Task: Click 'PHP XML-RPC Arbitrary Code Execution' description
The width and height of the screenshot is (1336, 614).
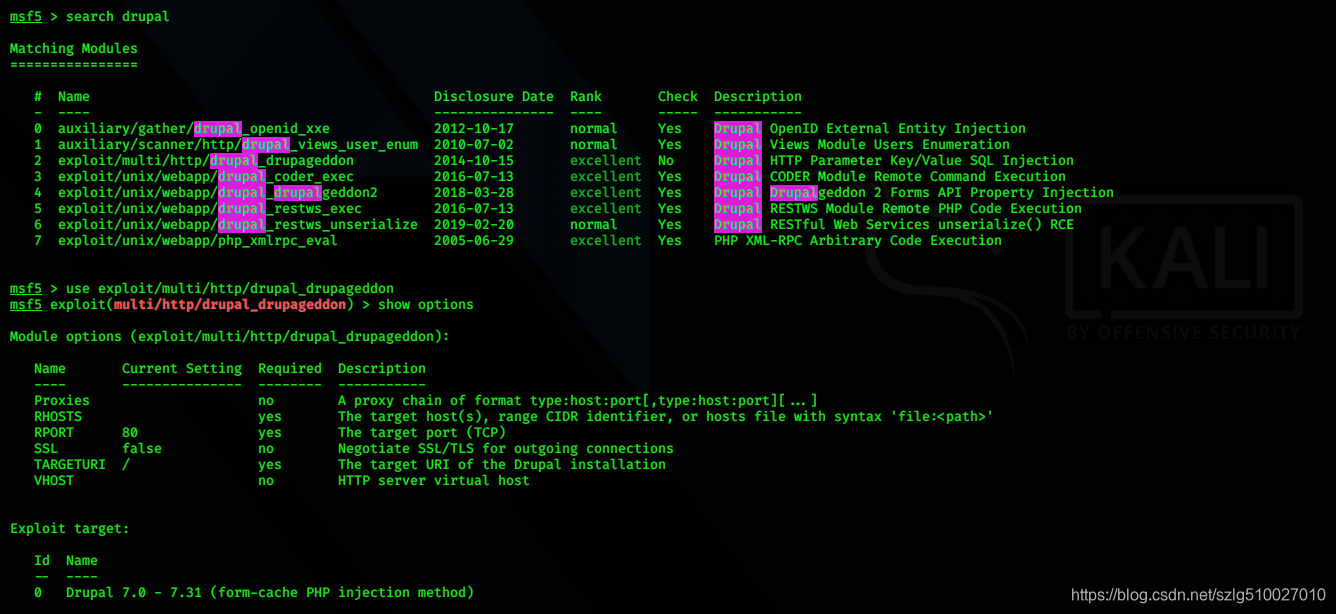Action: [x=858, y=241]
